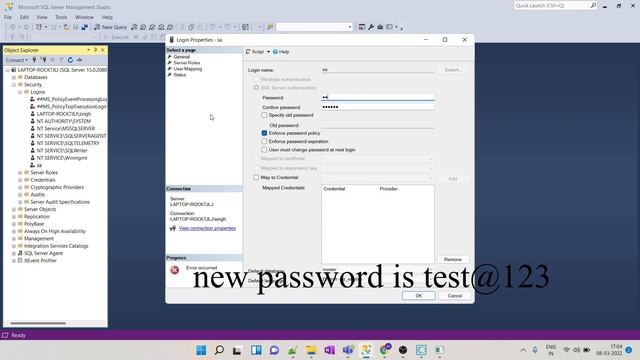Image resolution: width=640 pixels, height=360 pixels.
Task: Enable Enforce password expiration
Action: (264, 141)
